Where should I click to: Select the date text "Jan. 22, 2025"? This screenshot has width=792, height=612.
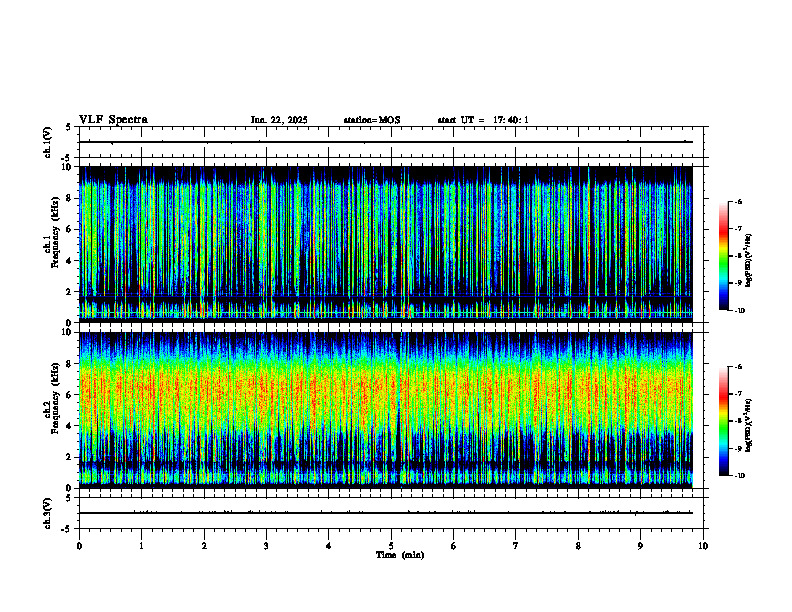coord(279,120)
